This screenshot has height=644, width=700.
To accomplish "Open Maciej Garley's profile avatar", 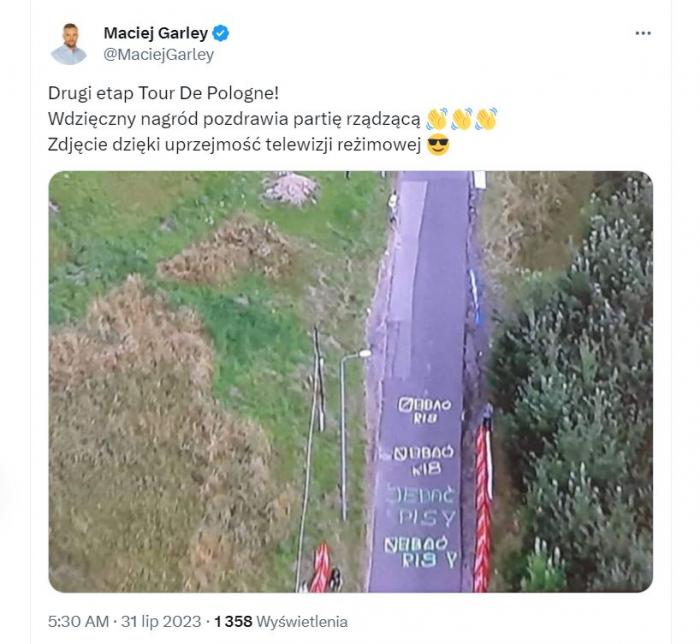I will tap(69, 44).
